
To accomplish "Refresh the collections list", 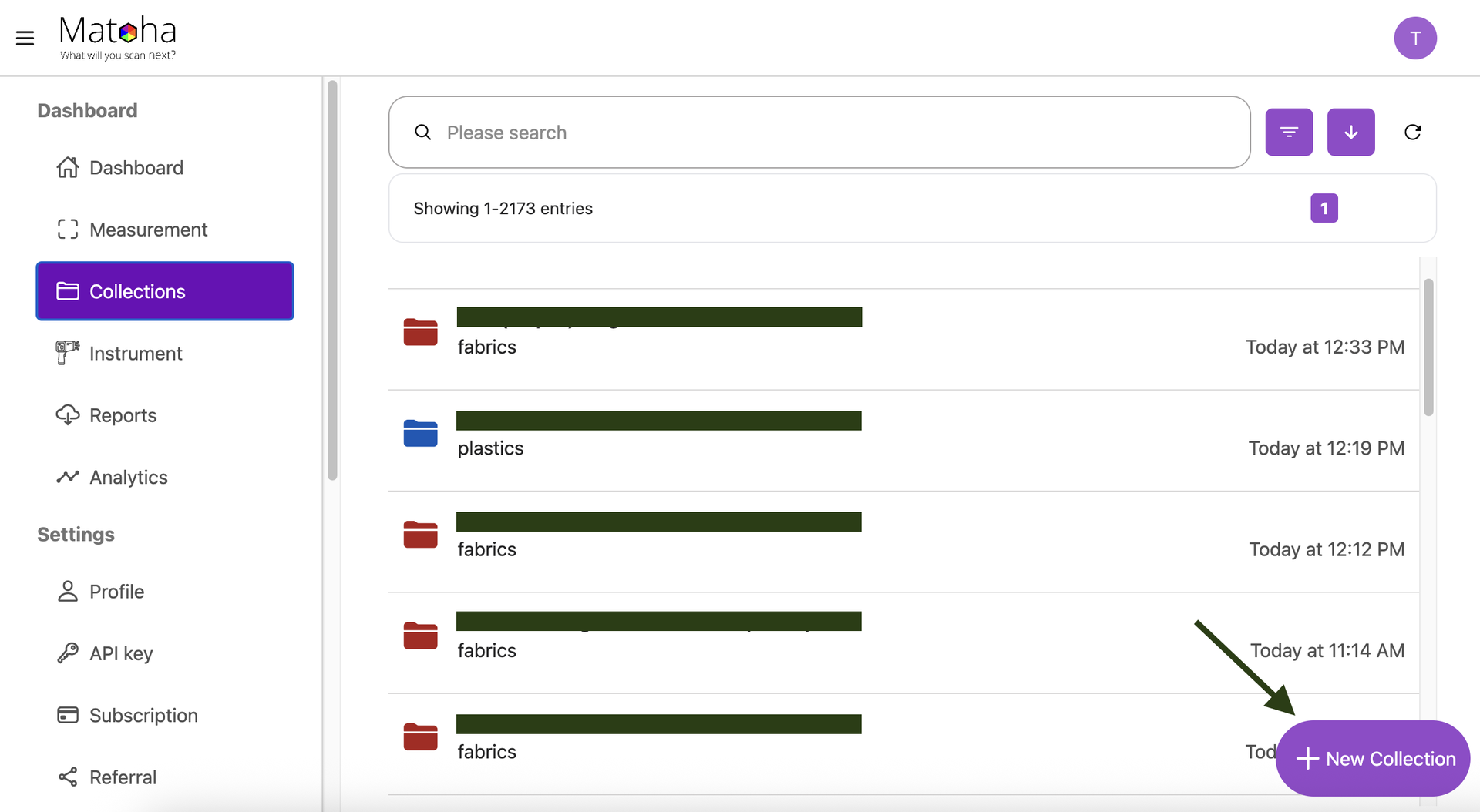I will pos(1412,133).
